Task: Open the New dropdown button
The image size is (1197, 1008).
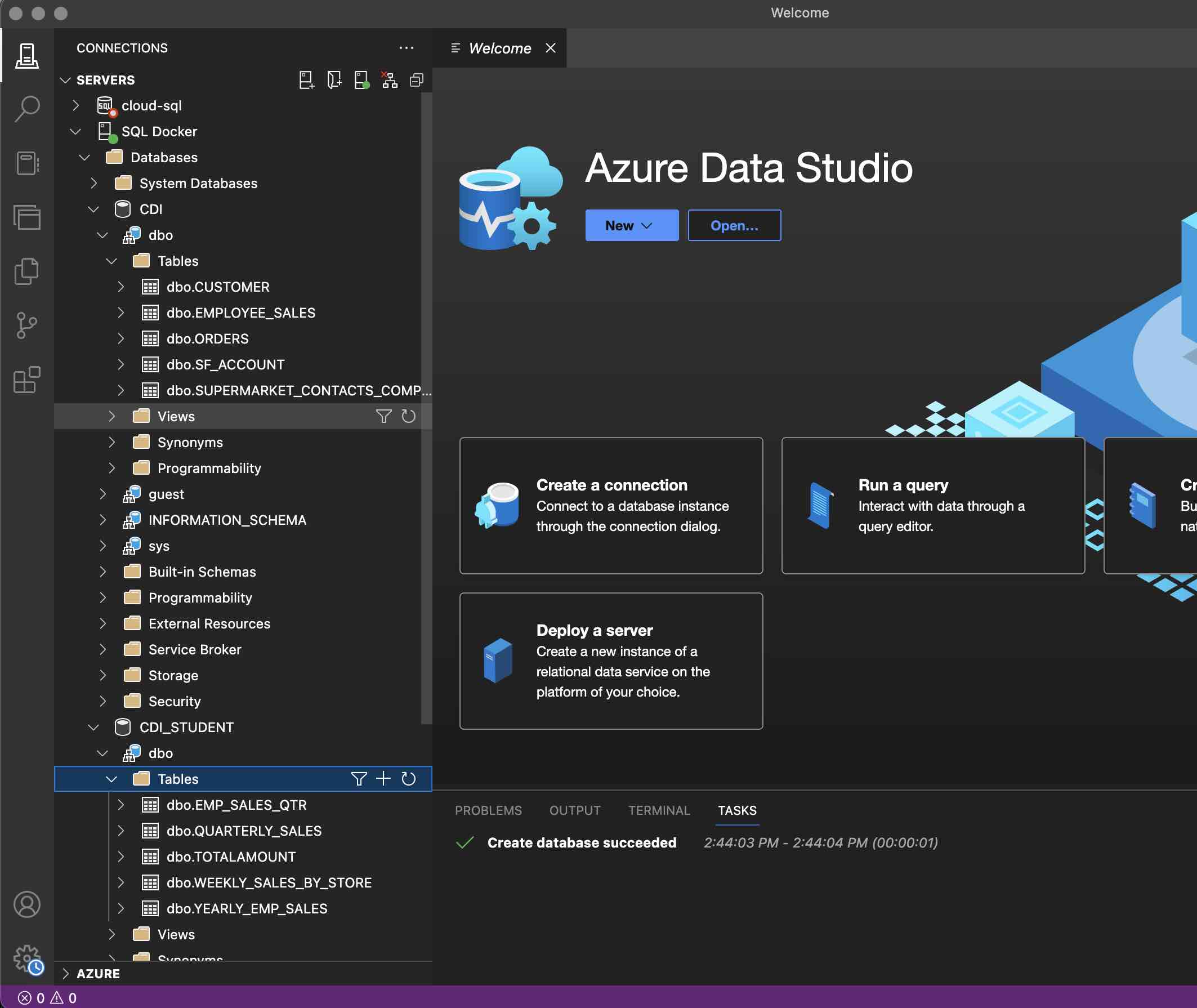Action: click(631, 225)
